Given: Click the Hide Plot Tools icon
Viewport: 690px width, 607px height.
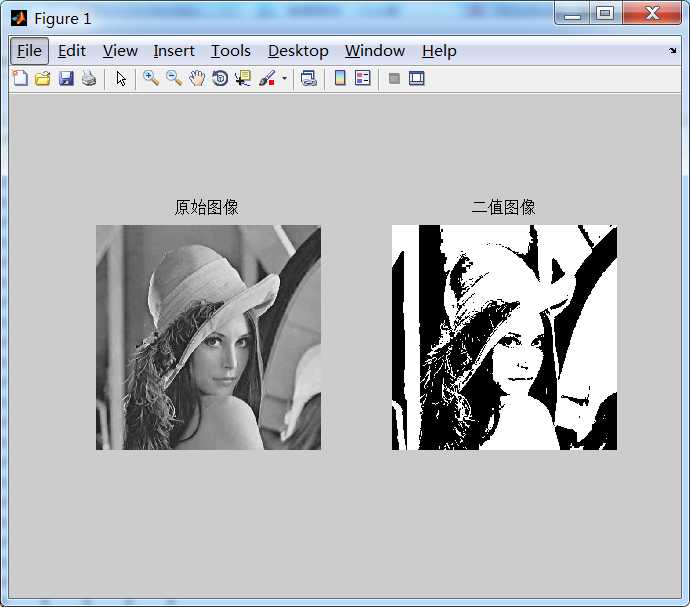Looking at the screenshot, I should point(394,78).
